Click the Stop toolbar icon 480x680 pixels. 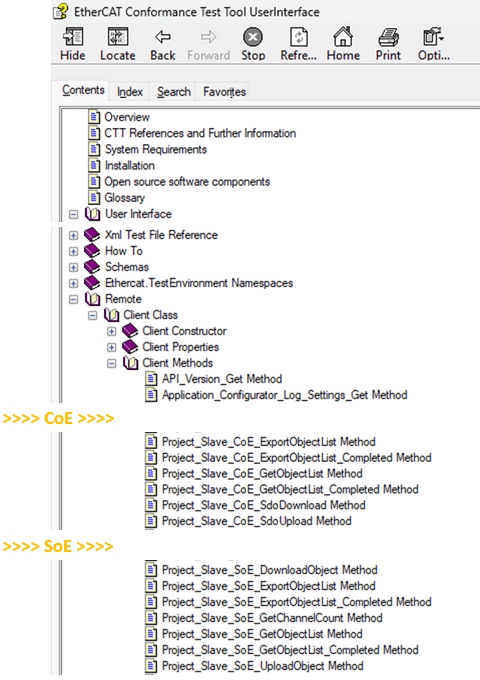[253, 37]
